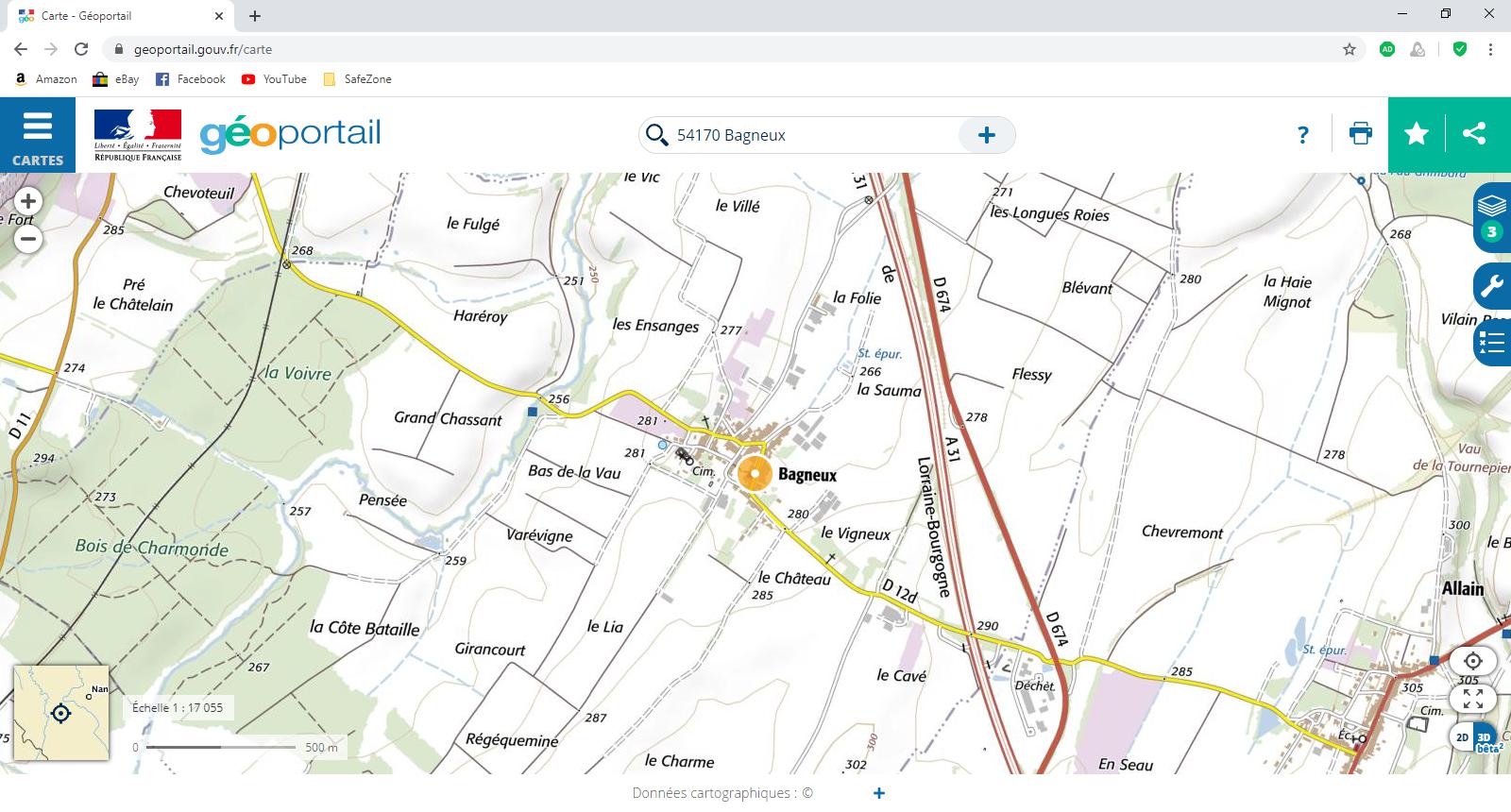Reload the Géoportail page
Viewport: 1511px width, 812px height.
click(81, 49)
